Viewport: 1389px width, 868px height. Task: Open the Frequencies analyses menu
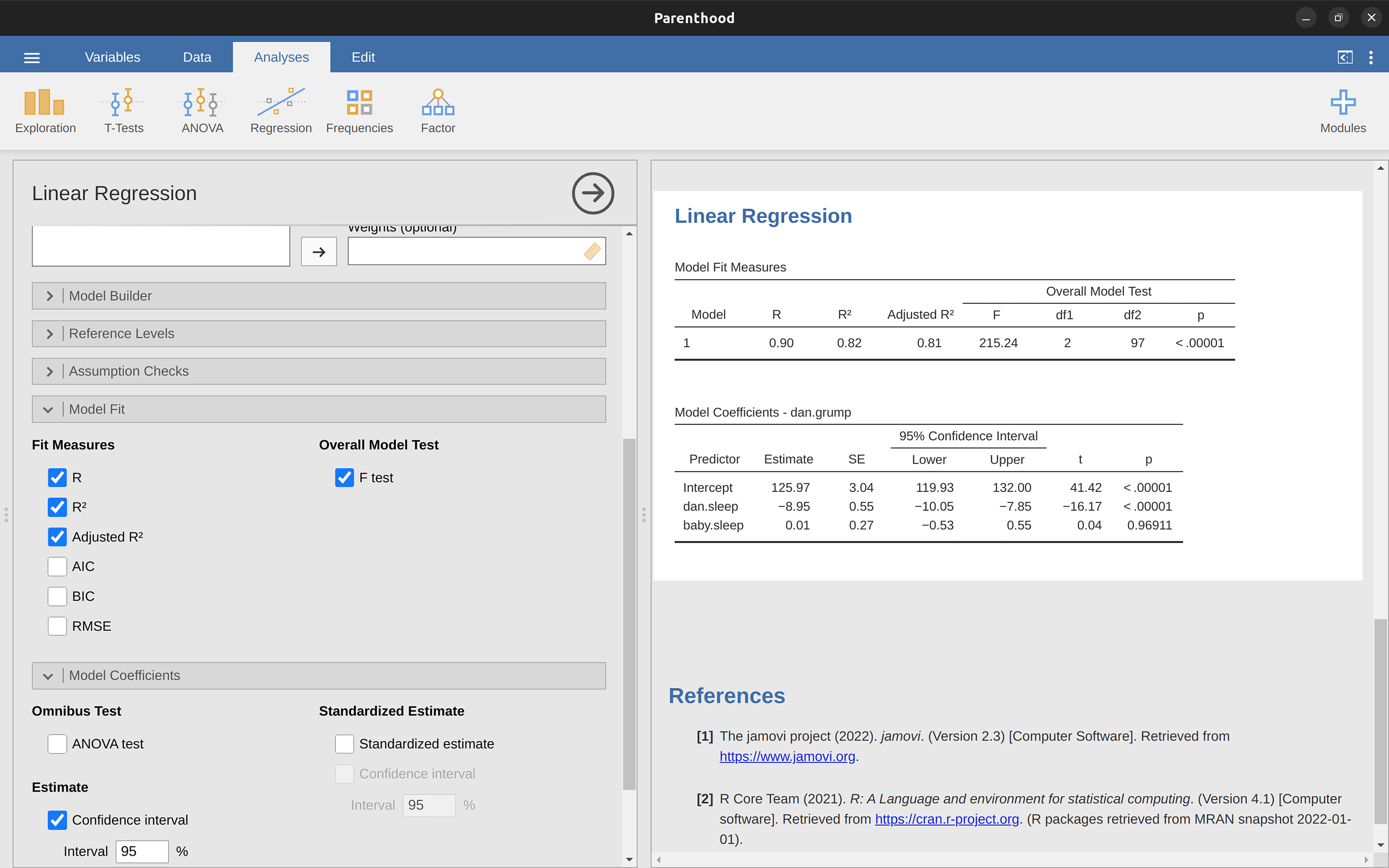pyautogui.click(x=360, y=111)
